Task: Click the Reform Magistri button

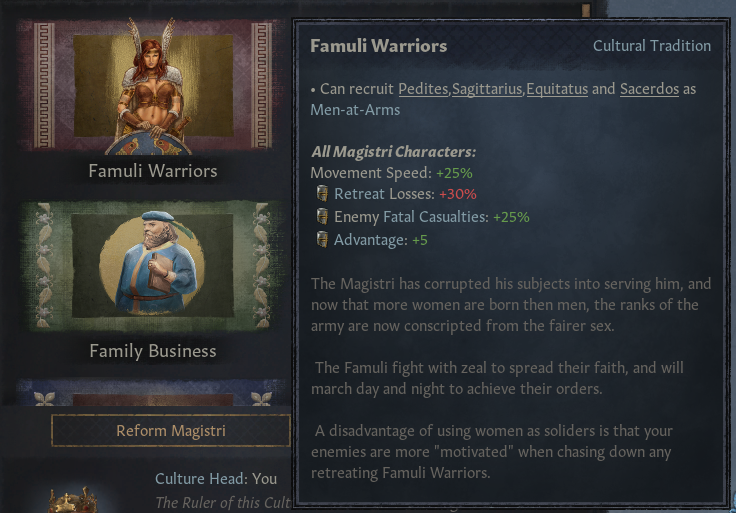Action: [171, 430]
